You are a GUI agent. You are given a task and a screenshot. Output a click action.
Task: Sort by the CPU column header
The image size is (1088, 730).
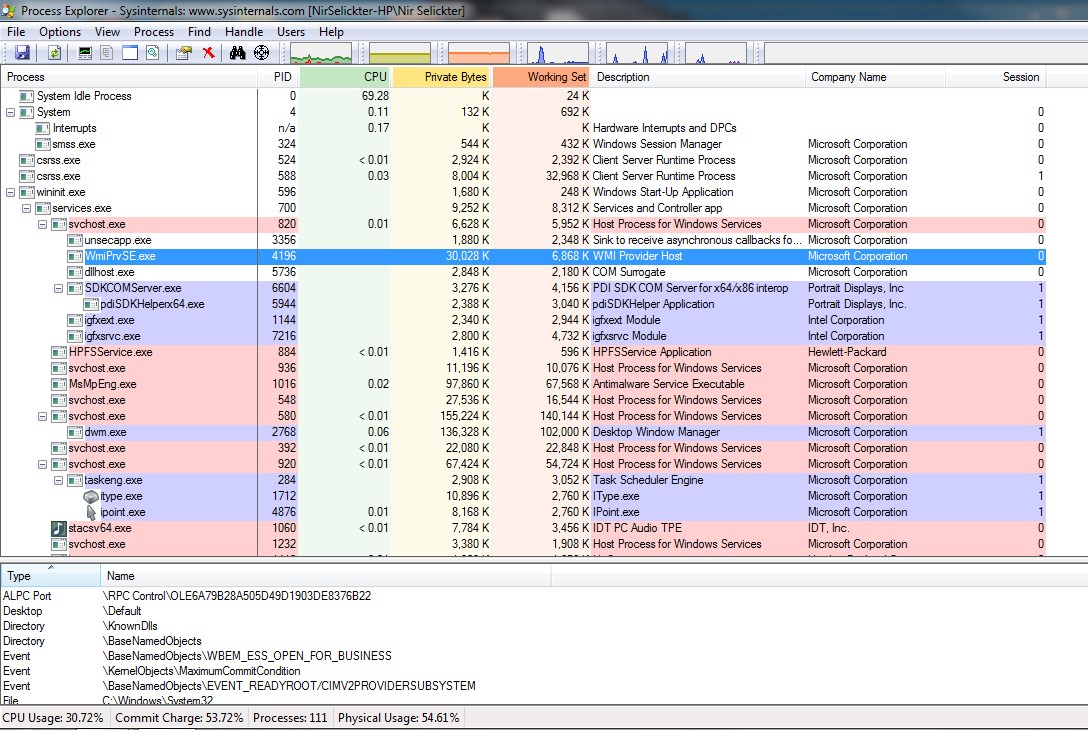point(346,77)
